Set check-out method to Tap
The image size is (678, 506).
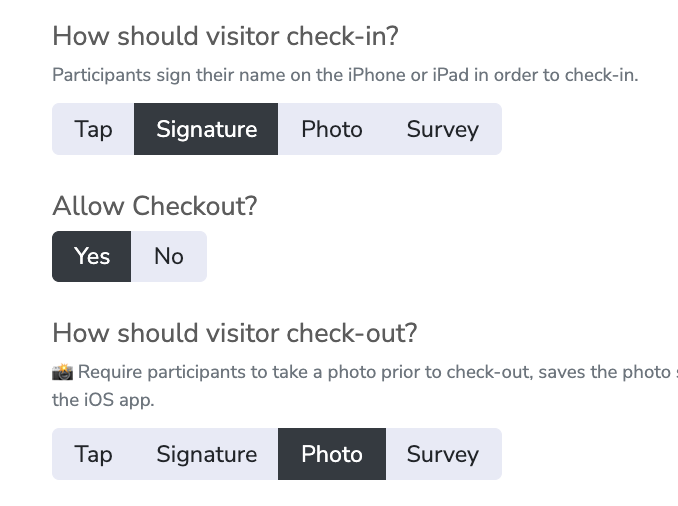point(93,454)
